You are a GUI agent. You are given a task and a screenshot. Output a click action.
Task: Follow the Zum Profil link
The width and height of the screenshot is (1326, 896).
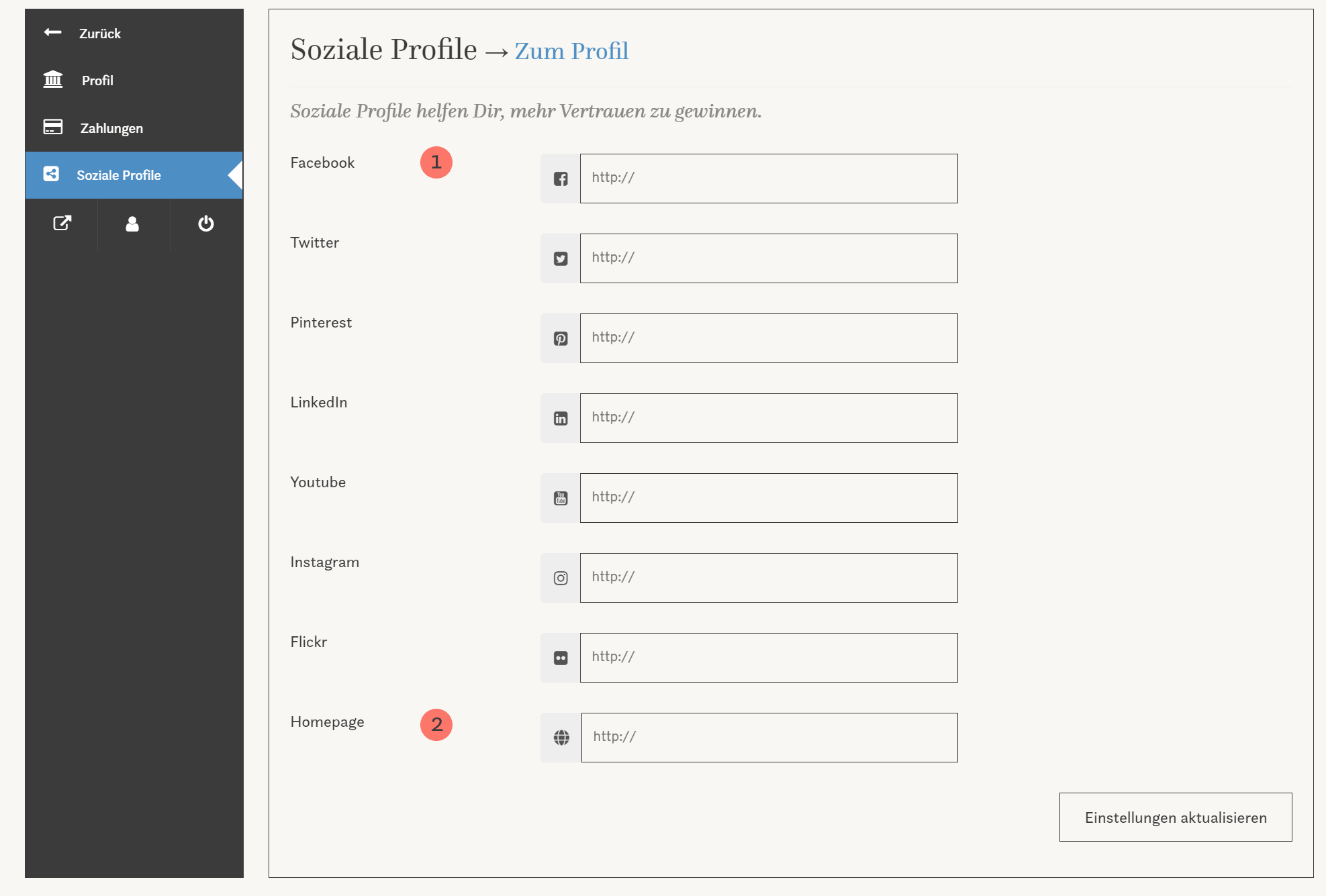[571, 51]
